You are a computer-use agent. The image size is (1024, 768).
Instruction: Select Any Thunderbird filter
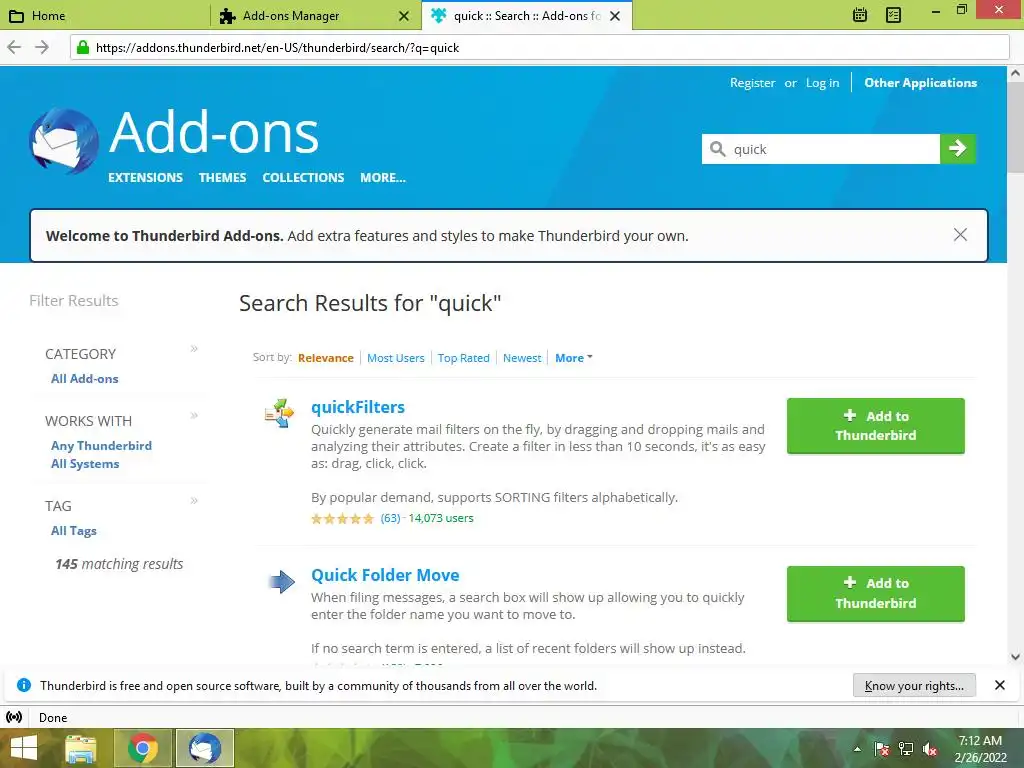101,445
